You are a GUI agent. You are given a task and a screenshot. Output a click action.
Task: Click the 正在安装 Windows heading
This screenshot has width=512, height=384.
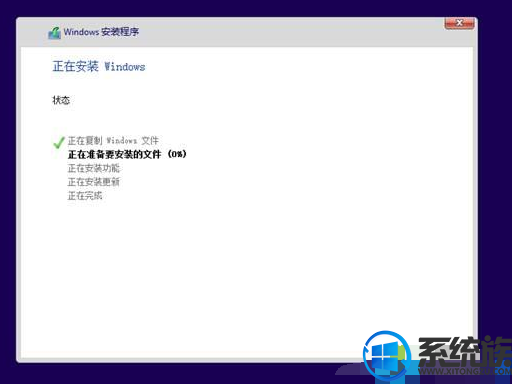99,66
